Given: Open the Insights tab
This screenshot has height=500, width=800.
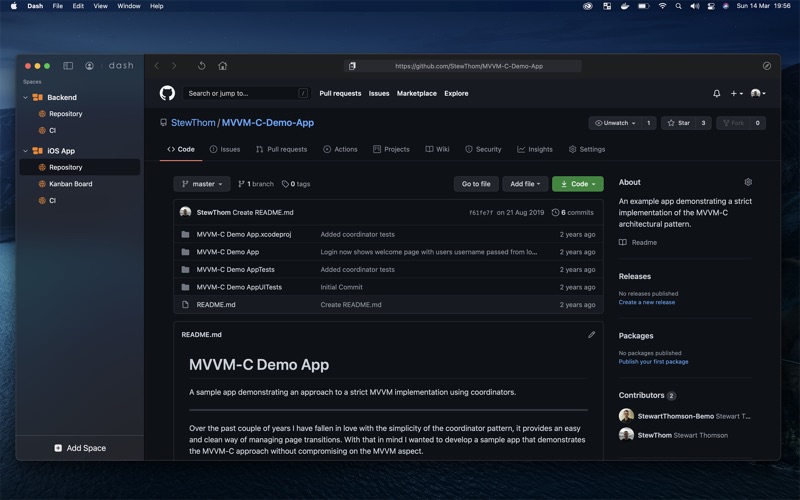Looking at the screenshot, I should (x=535, y=149).
